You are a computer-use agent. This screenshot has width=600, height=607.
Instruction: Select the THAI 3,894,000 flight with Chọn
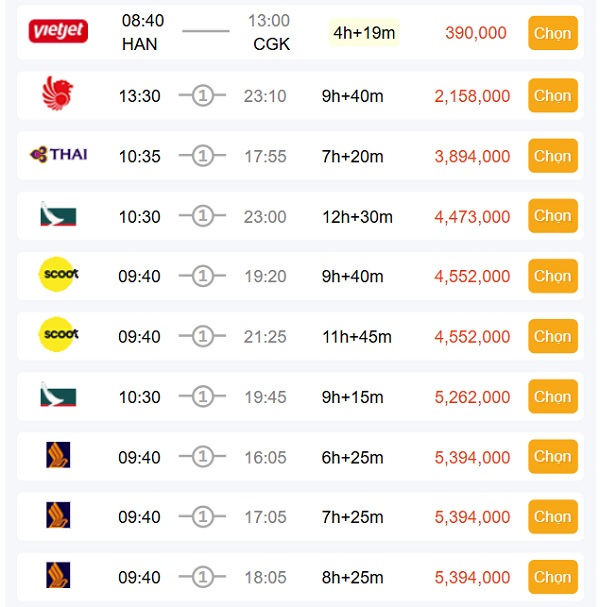tap(552, 156)
